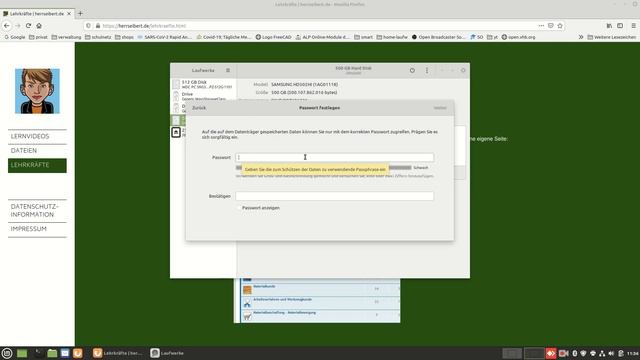
Task: Open the schulnetz bookmarks folder
Action: tap(98, 37)
